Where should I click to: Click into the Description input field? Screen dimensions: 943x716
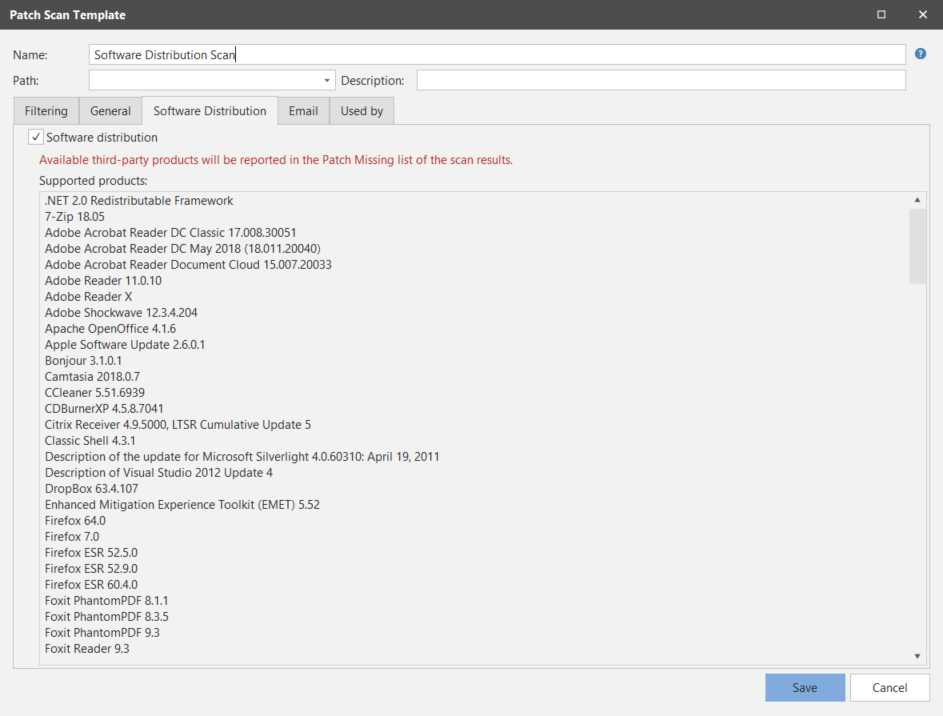661,80
